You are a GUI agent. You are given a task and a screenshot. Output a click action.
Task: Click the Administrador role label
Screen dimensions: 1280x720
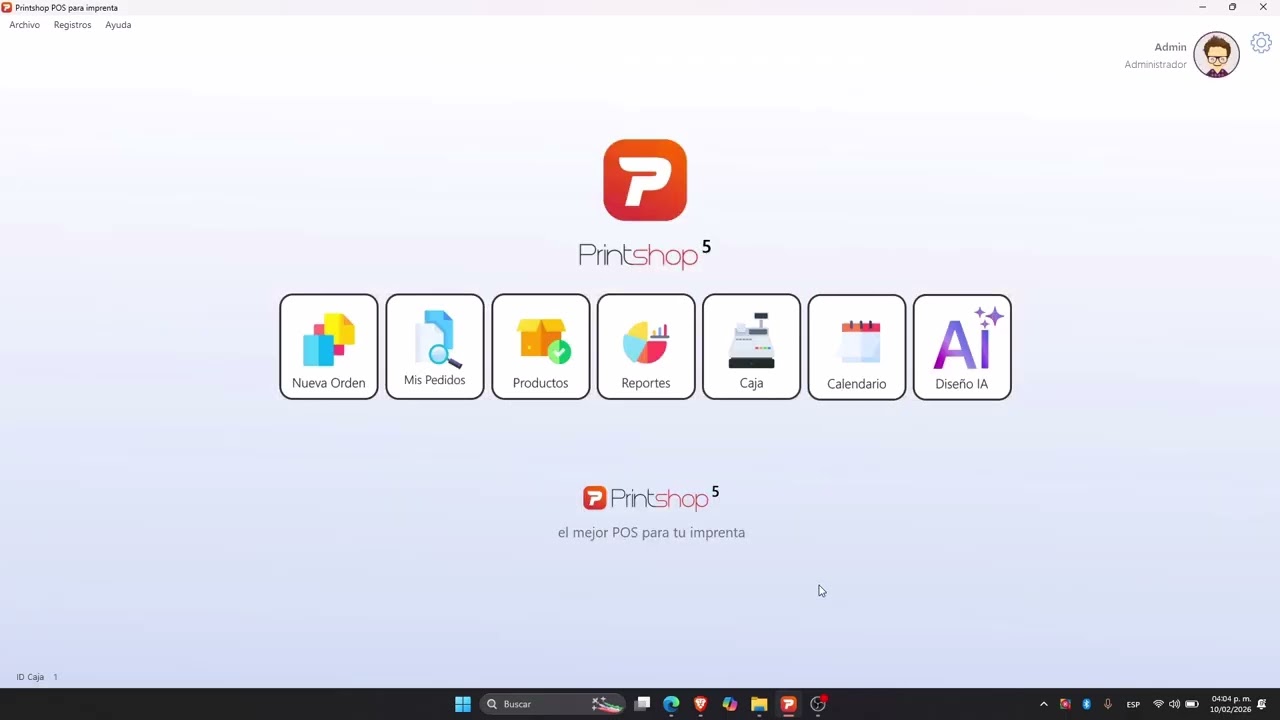coord(1155,64)
